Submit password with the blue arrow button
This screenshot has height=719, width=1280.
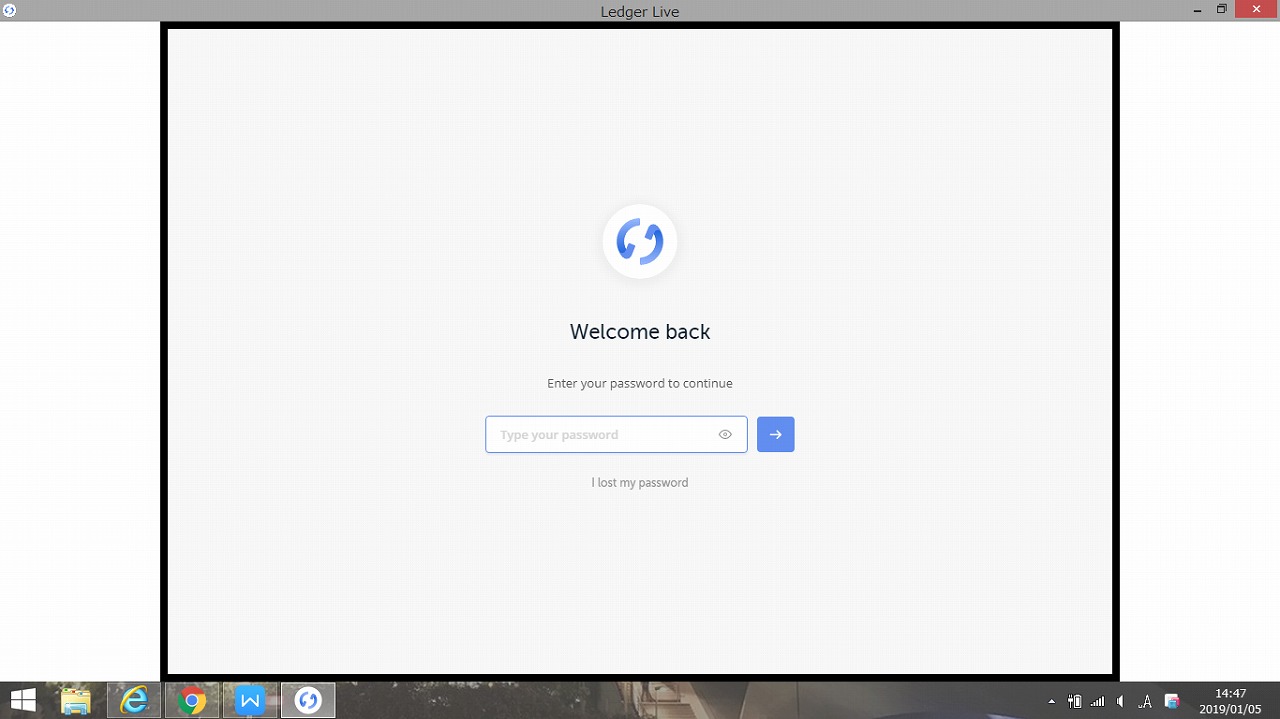pos(775,434)
